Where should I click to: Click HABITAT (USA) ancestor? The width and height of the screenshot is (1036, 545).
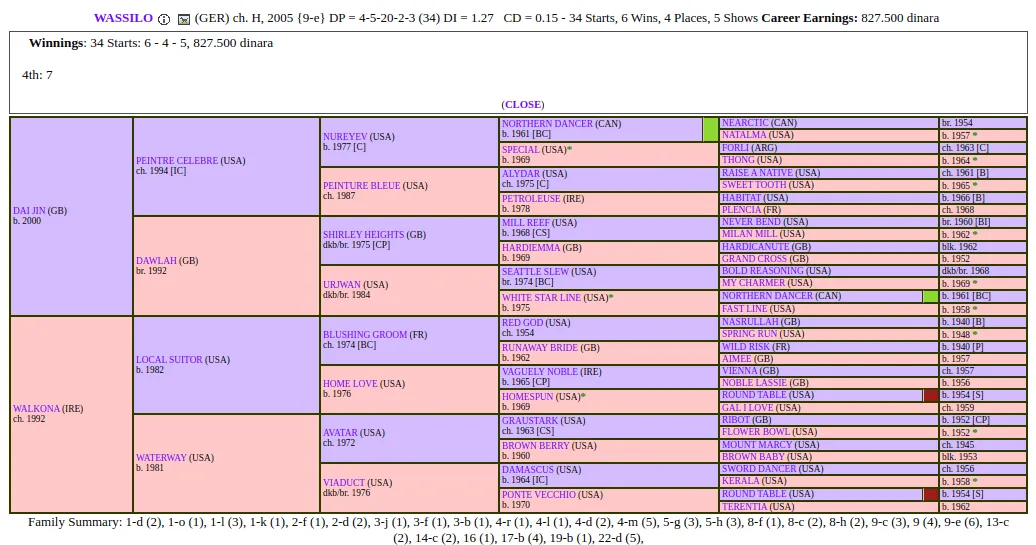741,198
